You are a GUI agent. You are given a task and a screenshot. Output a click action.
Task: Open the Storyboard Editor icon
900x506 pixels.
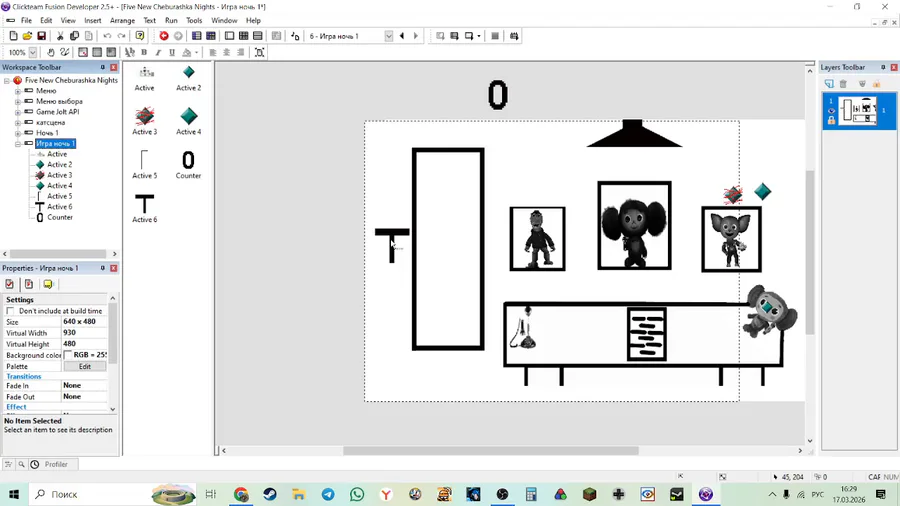click(x=196, y=36)
